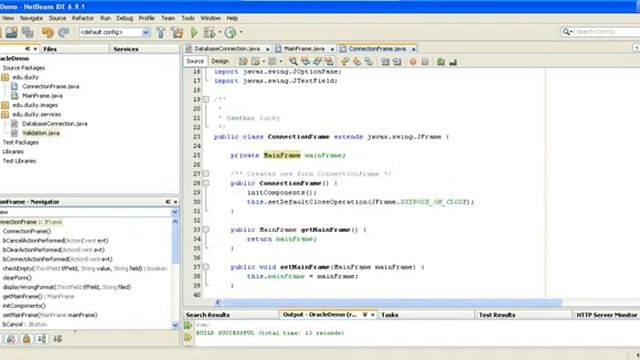Open HTTP Server Monitor tab
The width and height of the screenshot is (640, 360).
[x=607, y=315]
